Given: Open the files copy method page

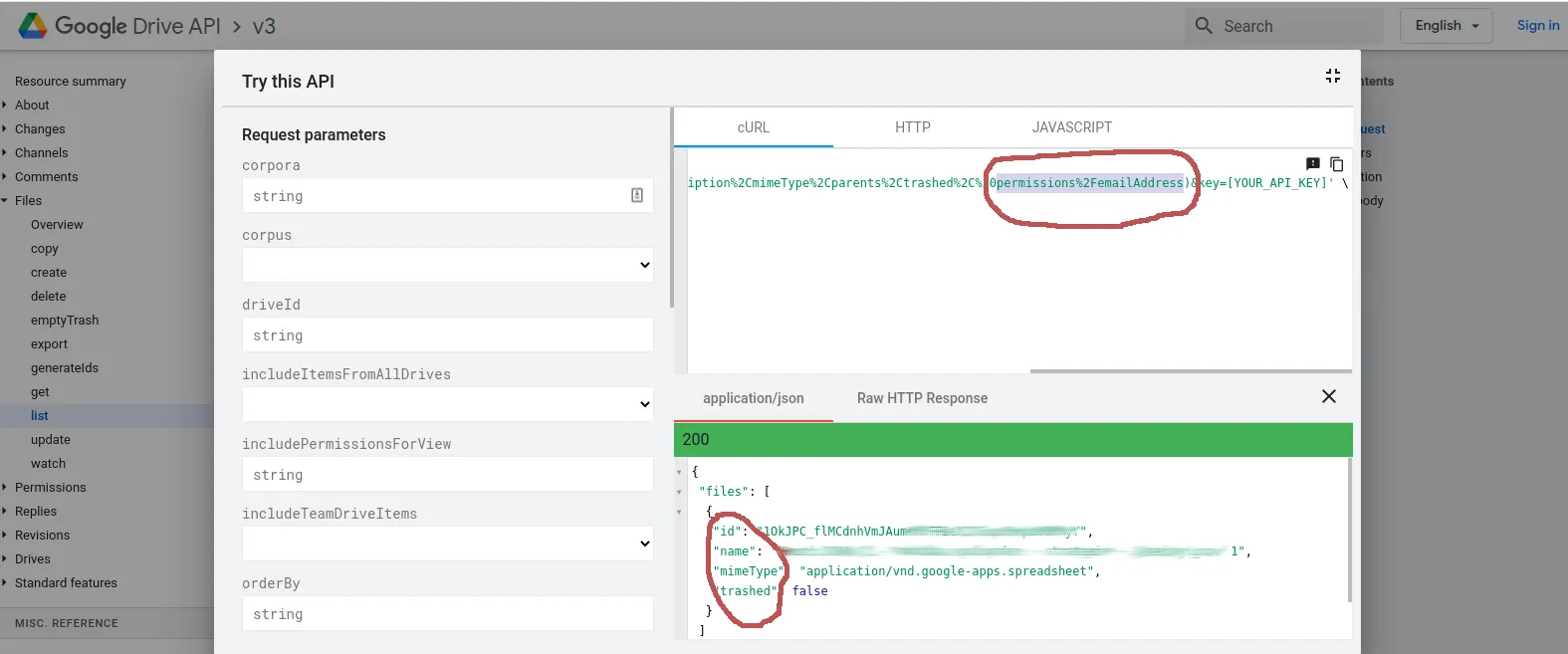Looking at the screenshot, I should pos(45,248).
